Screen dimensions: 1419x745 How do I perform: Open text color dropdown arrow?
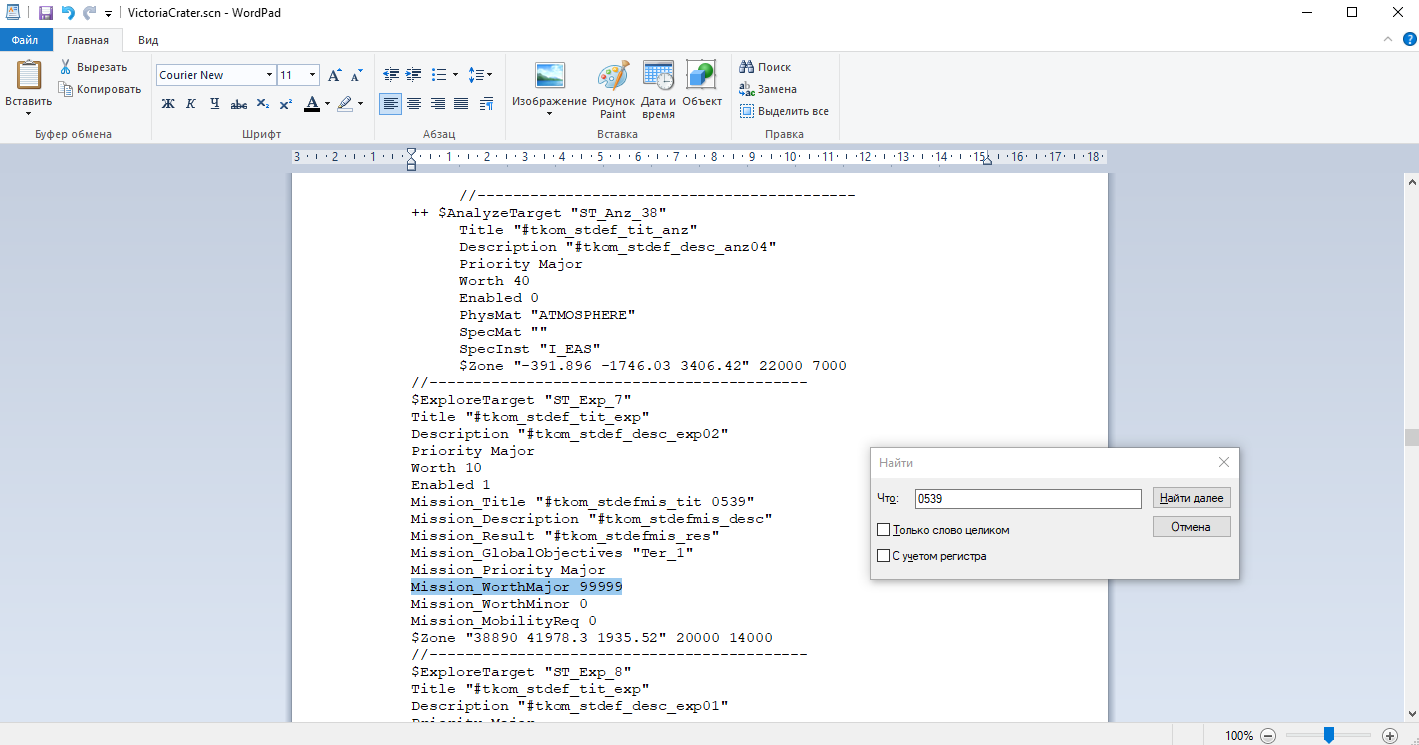coord(327,103)
